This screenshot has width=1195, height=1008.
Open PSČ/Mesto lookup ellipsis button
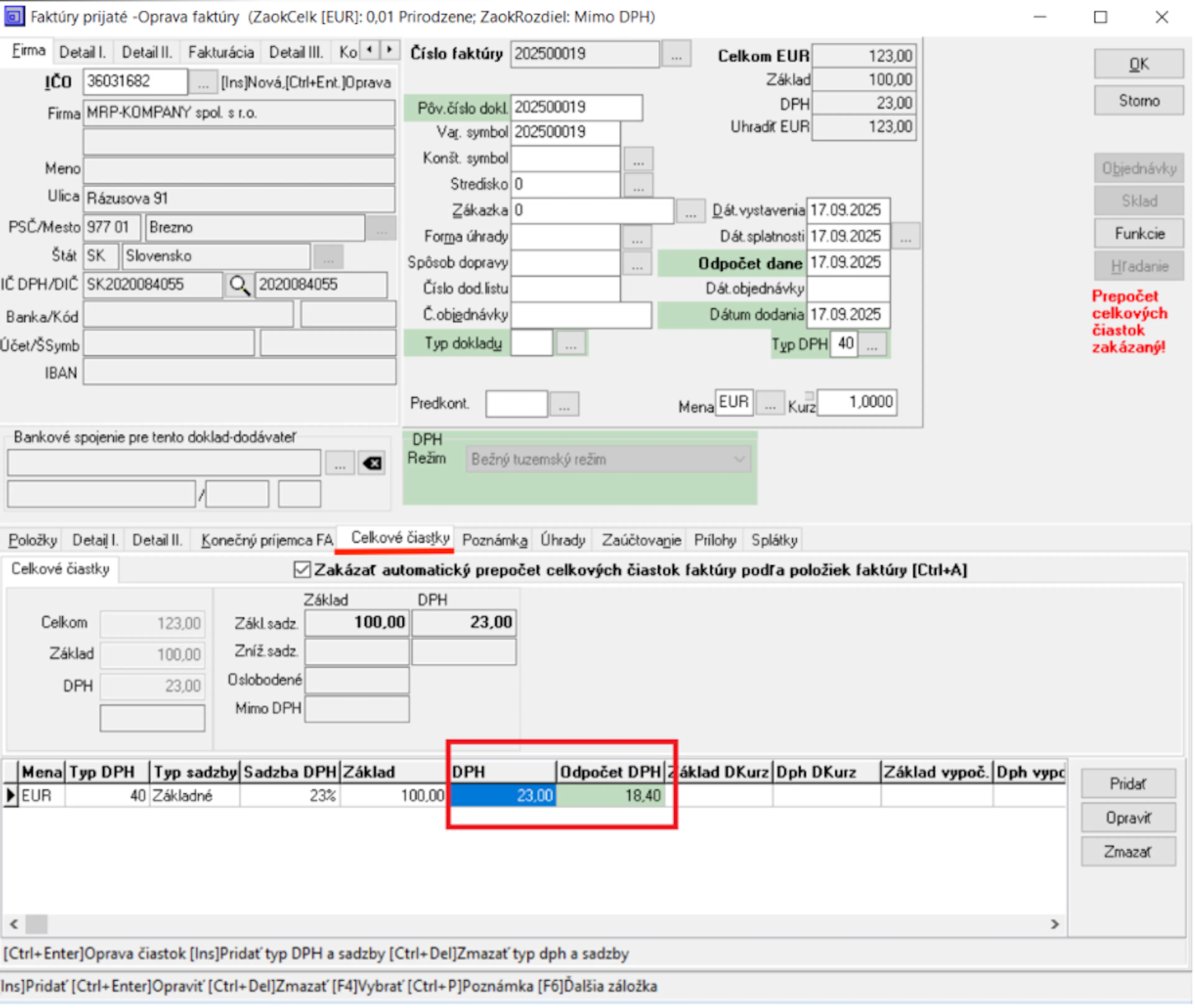(x=381, y=228)
